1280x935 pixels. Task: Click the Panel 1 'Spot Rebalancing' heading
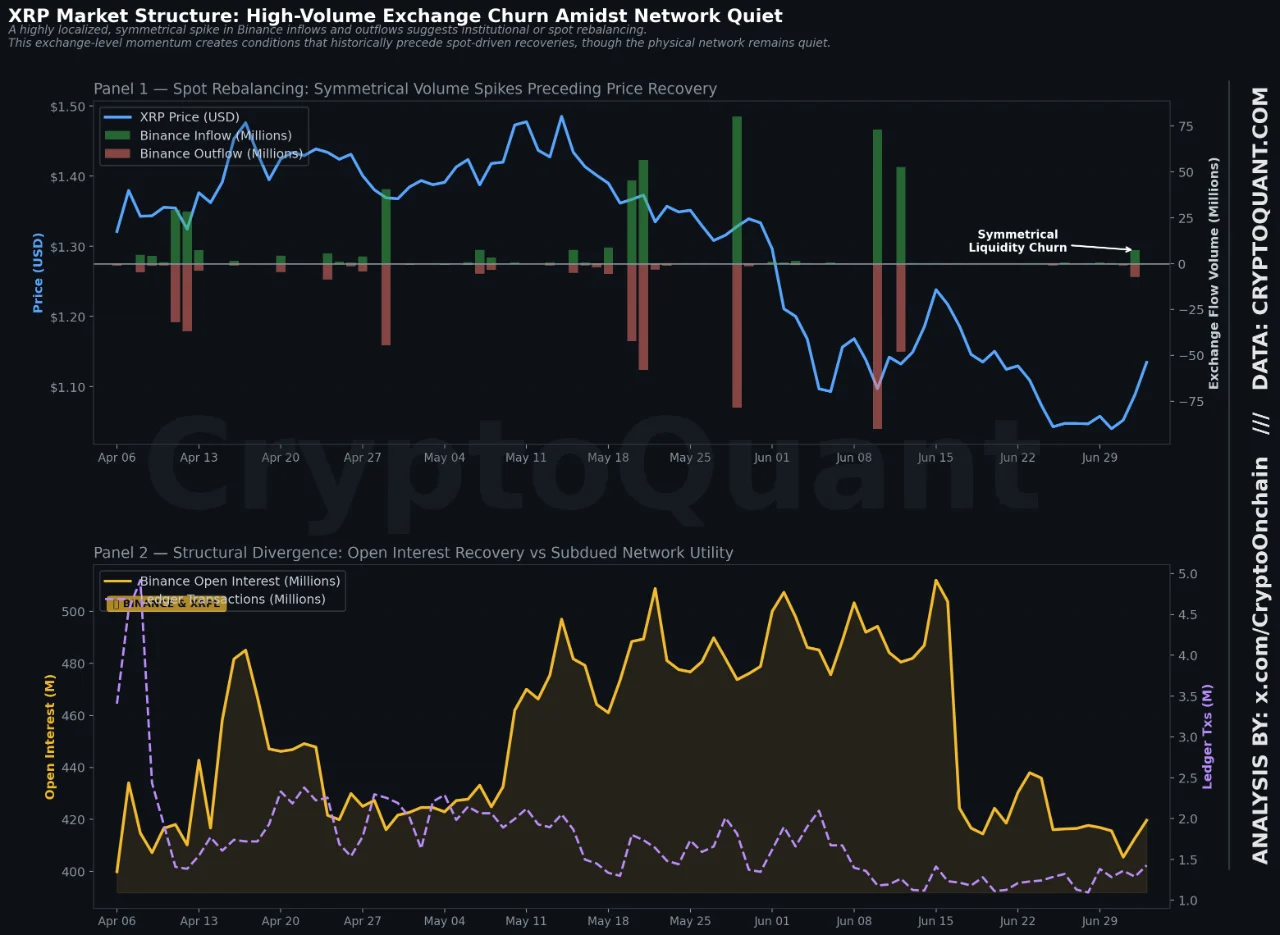pos(405,89)
